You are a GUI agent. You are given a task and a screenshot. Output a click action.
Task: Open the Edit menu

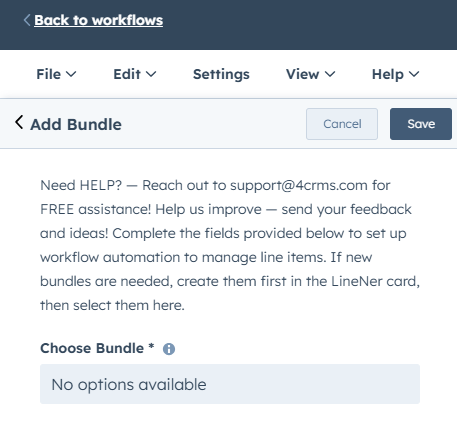click(135, 74)
